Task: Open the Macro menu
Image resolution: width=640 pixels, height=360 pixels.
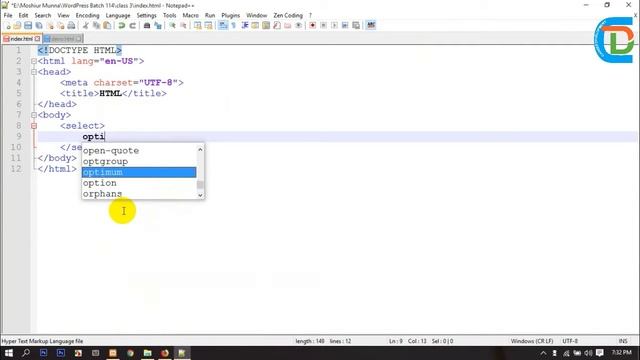Action: pos(190,15)
